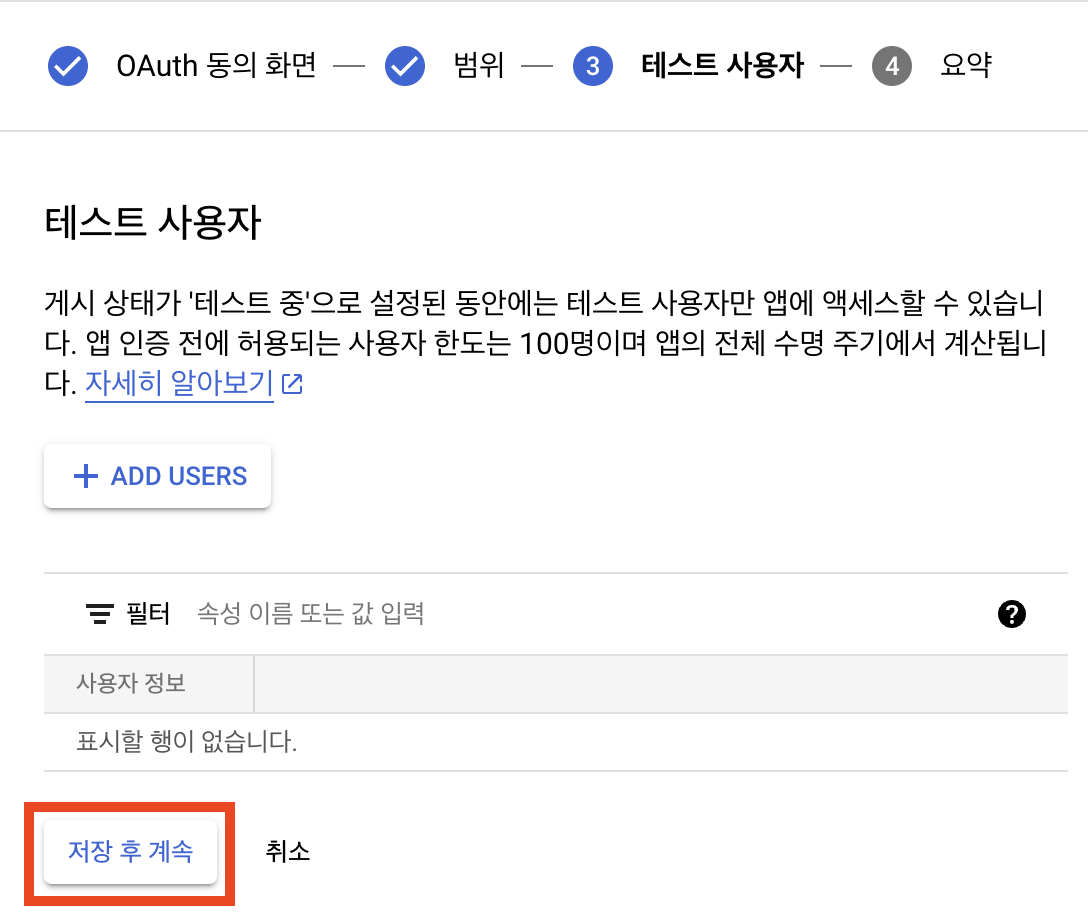The image size is (1088, 922).
Task: Open the 자세히 알아보기 link
Action: coord(179,384)
